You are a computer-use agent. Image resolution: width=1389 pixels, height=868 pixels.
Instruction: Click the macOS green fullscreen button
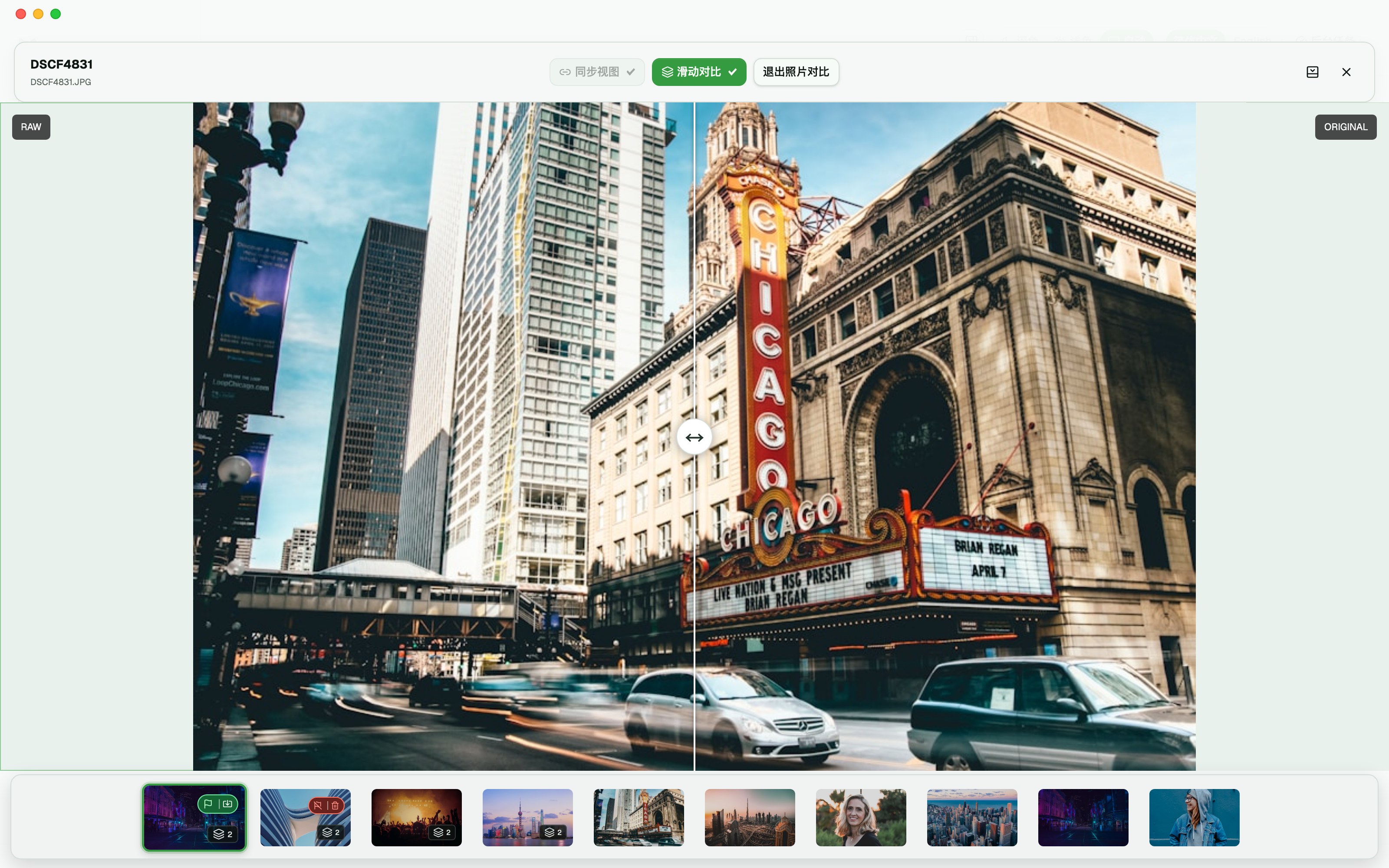(56, 14)
